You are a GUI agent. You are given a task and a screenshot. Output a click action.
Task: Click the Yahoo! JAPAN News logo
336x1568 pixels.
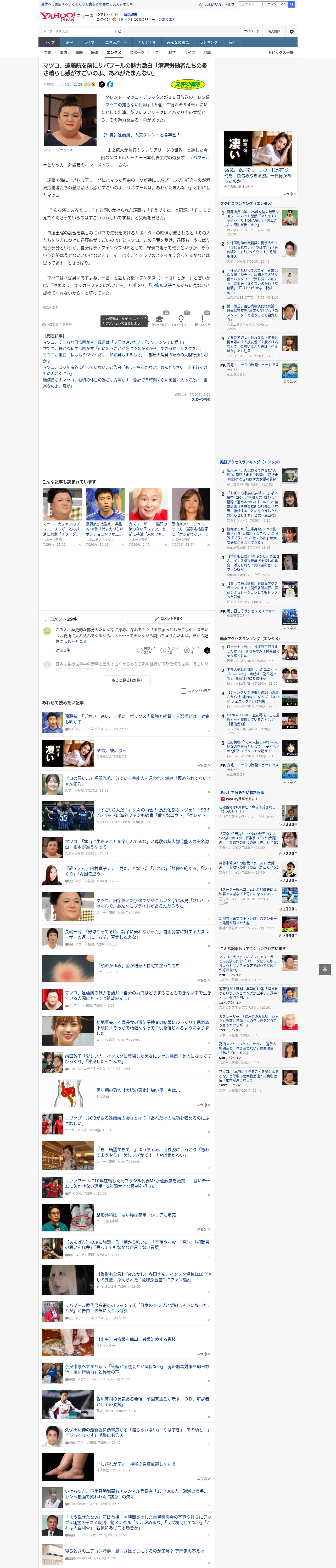[66, 16]
